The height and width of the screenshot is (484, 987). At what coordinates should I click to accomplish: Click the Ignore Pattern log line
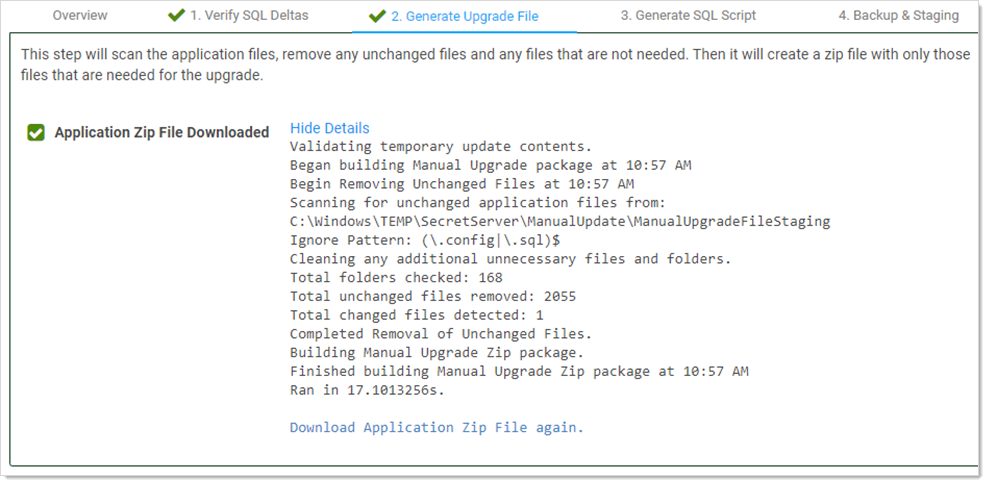[425, 240]
